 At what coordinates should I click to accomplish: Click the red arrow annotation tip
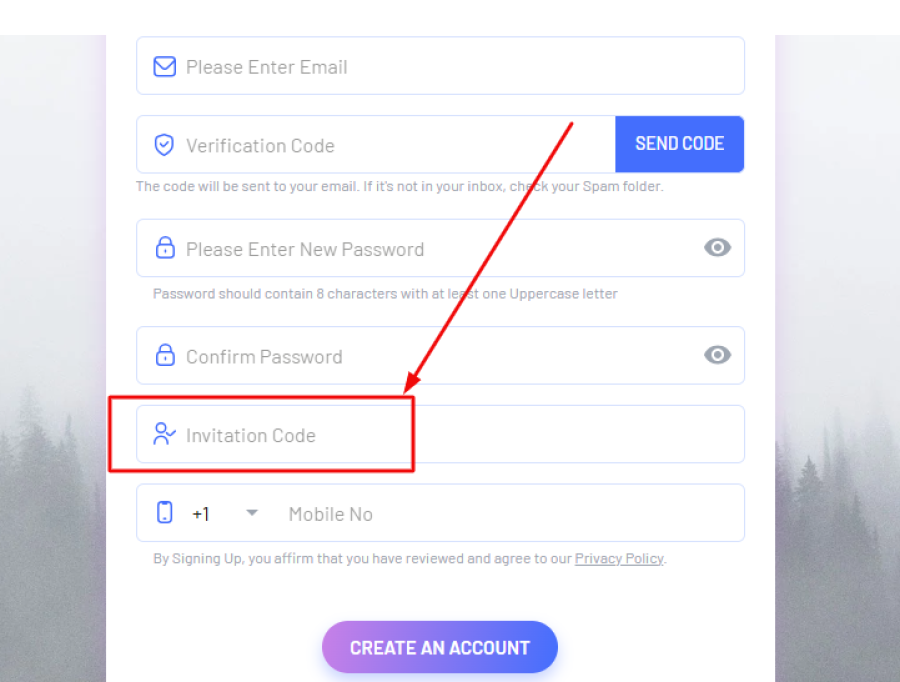(x=407, y=391)
